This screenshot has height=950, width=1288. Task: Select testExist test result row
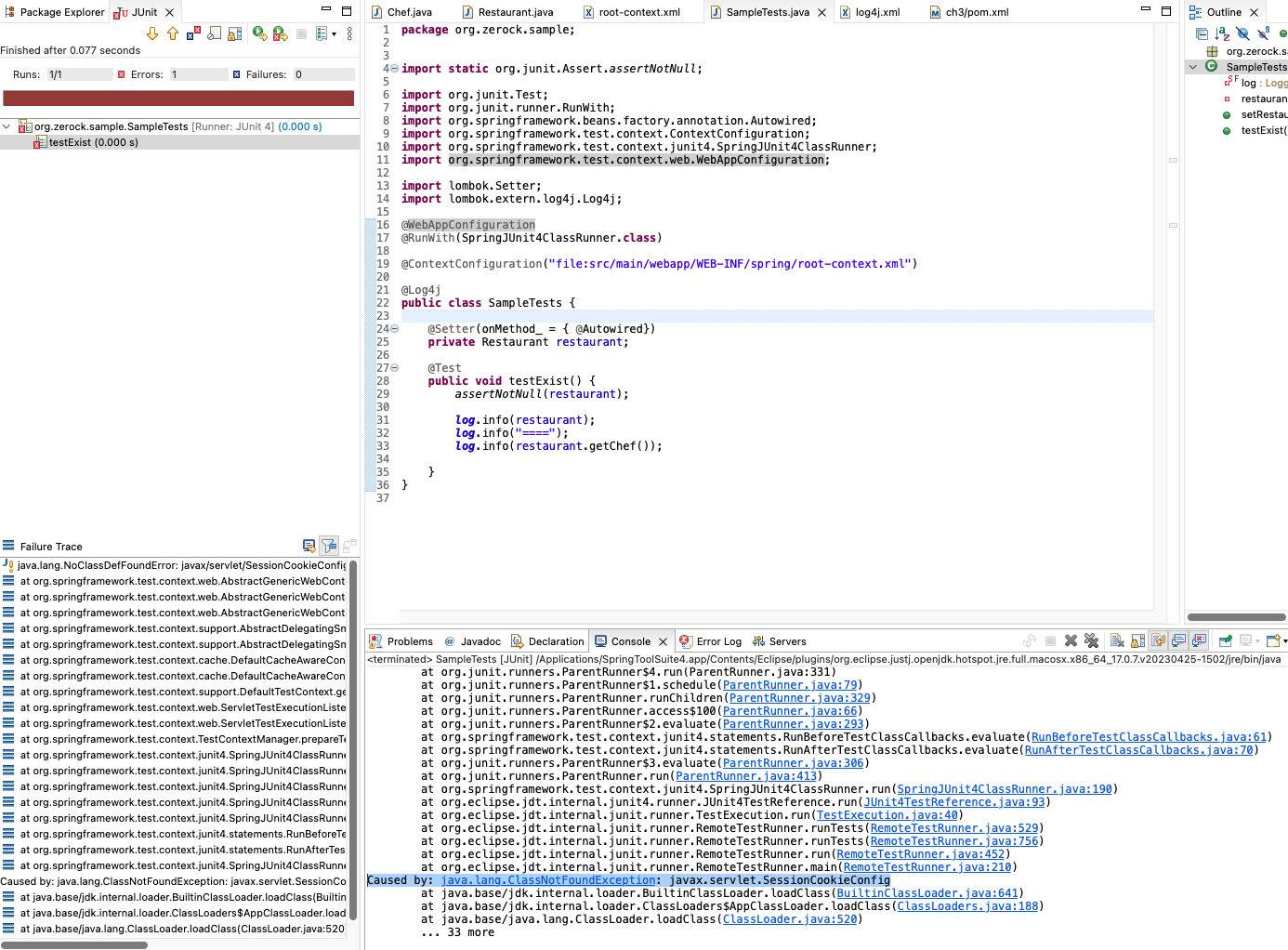(x=179, y=142)
